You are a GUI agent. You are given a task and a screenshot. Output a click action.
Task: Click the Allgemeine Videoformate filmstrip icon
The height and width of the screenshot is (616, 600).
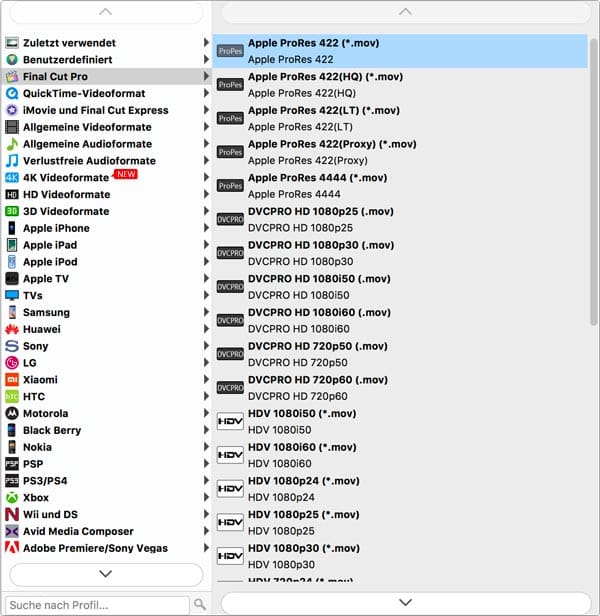click(12, 127)
